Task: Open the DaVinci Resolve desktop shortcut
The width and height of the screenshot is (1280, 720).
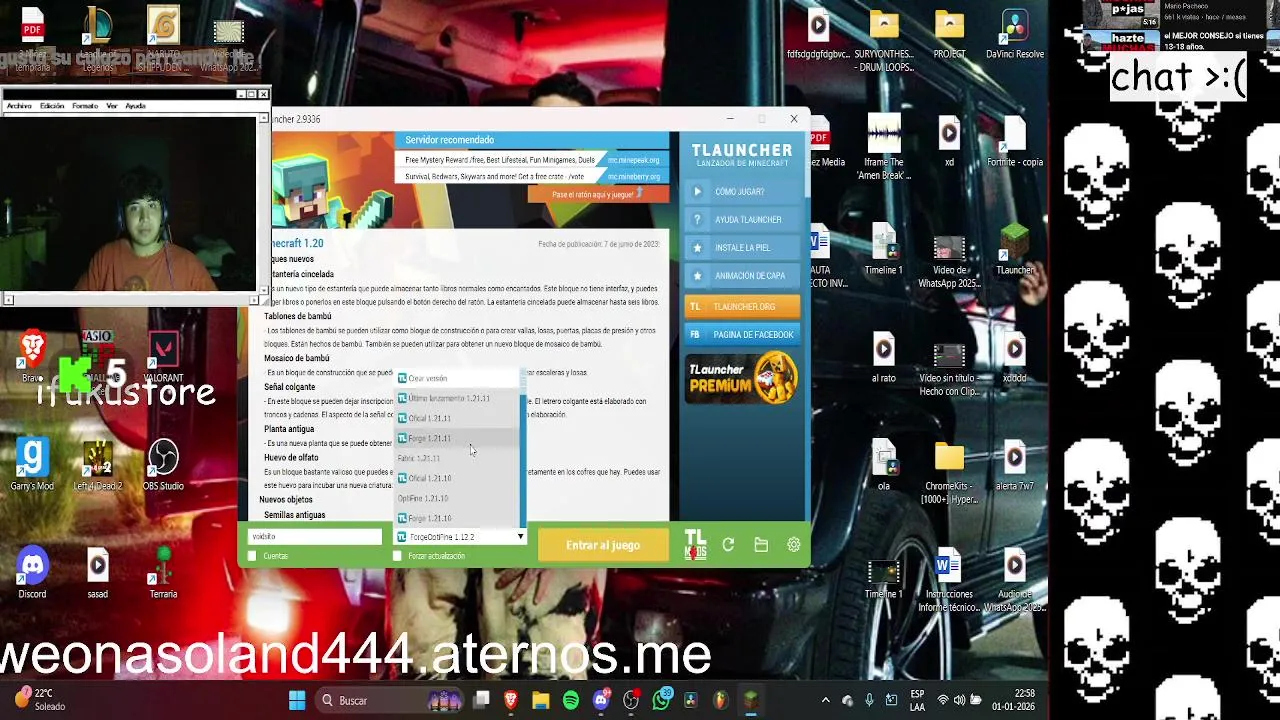Action: (x=1015, y=35)
